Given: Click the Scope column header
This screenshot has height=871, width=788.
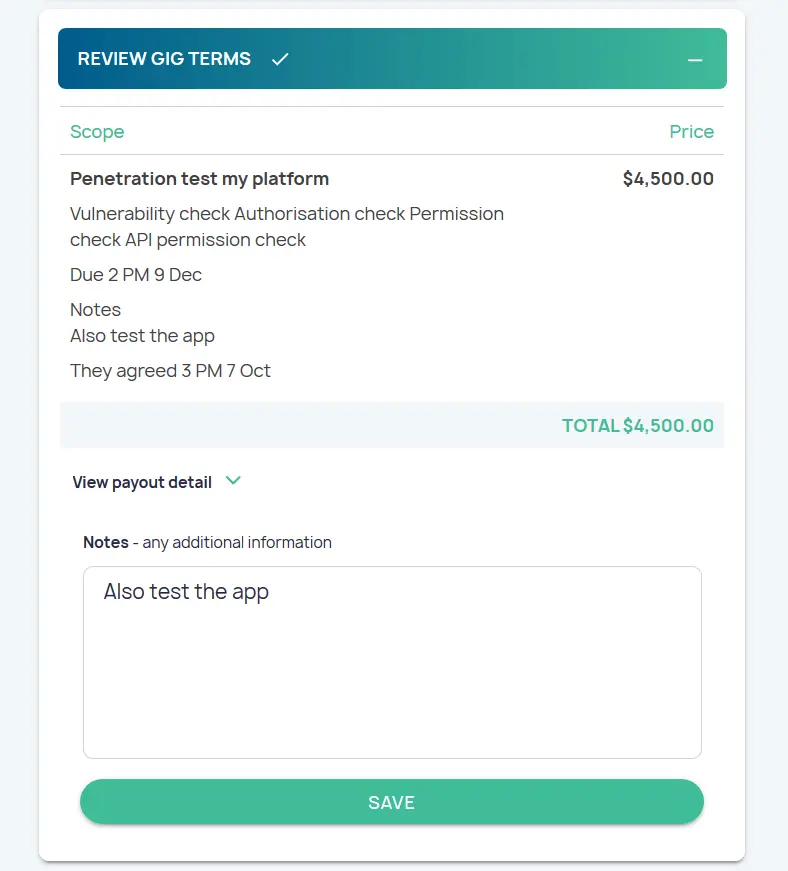Looking at the screenshot, I should click(97, 132).
